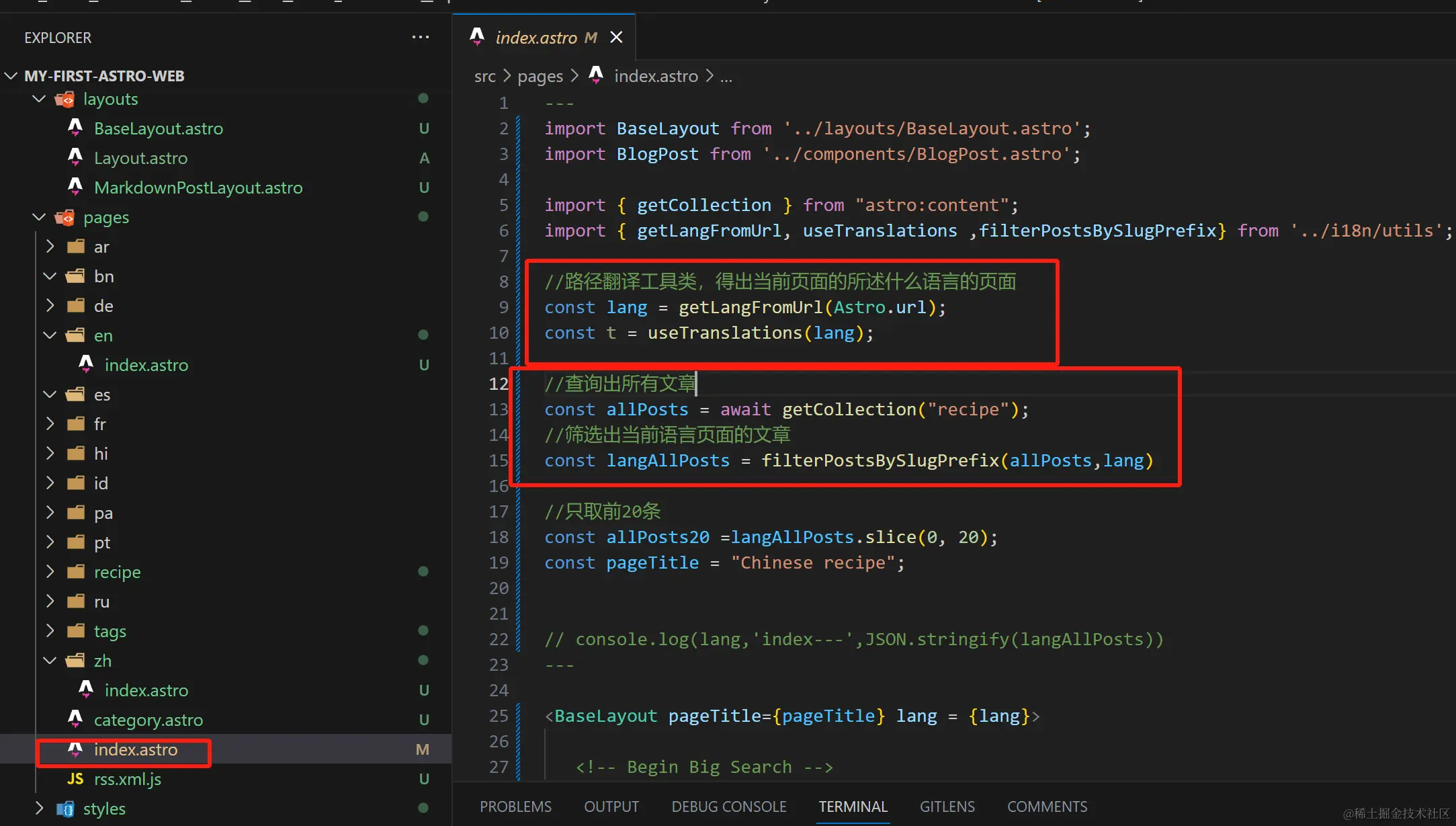Click the recipe folder icon
The height and width of the screenshot is (826, 1456).
tap(76, 572)
